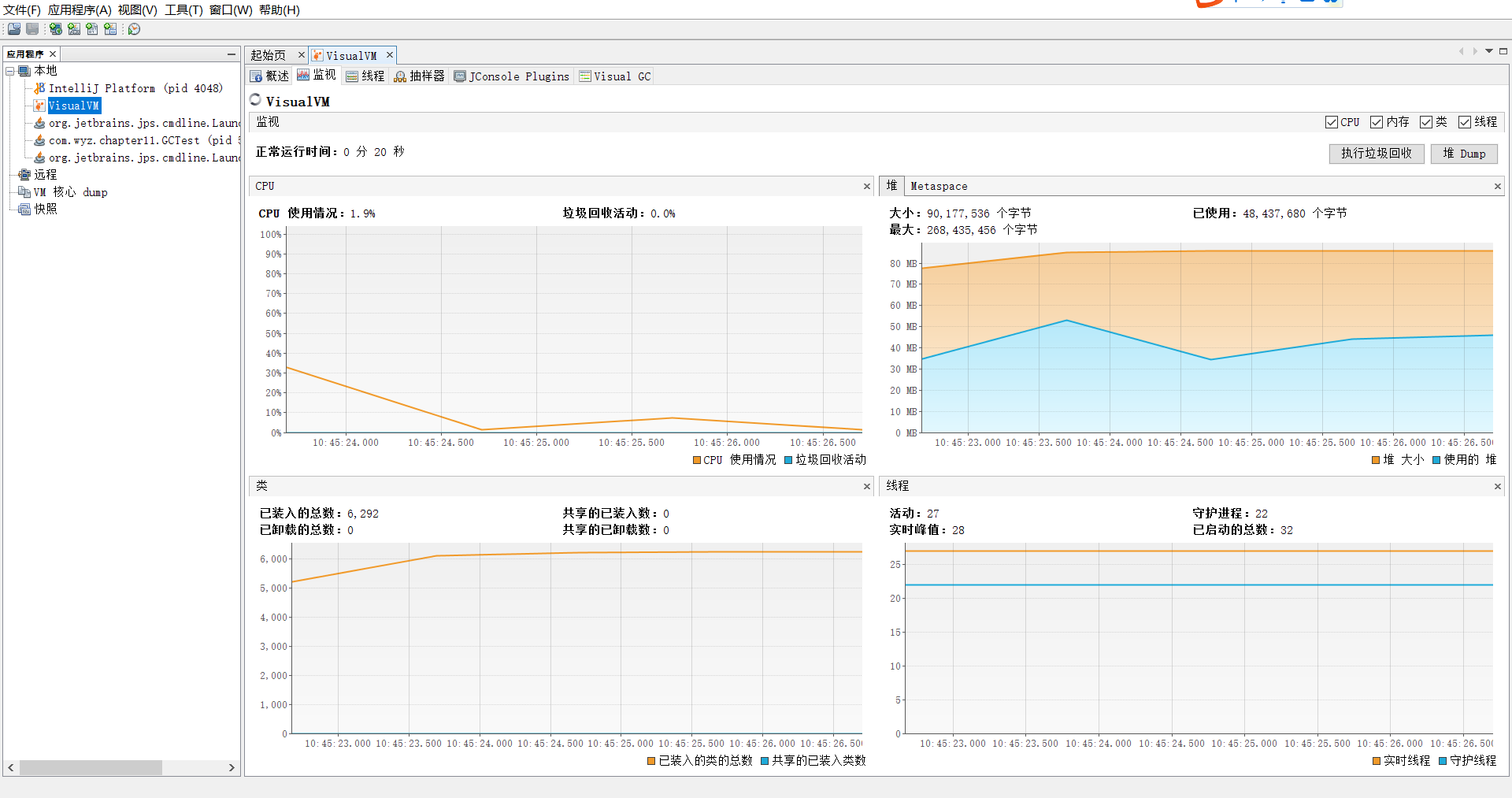Screen dimensions: 1512x798
Task: Click the clock icon in the toolbar
Action: point(135,29)
